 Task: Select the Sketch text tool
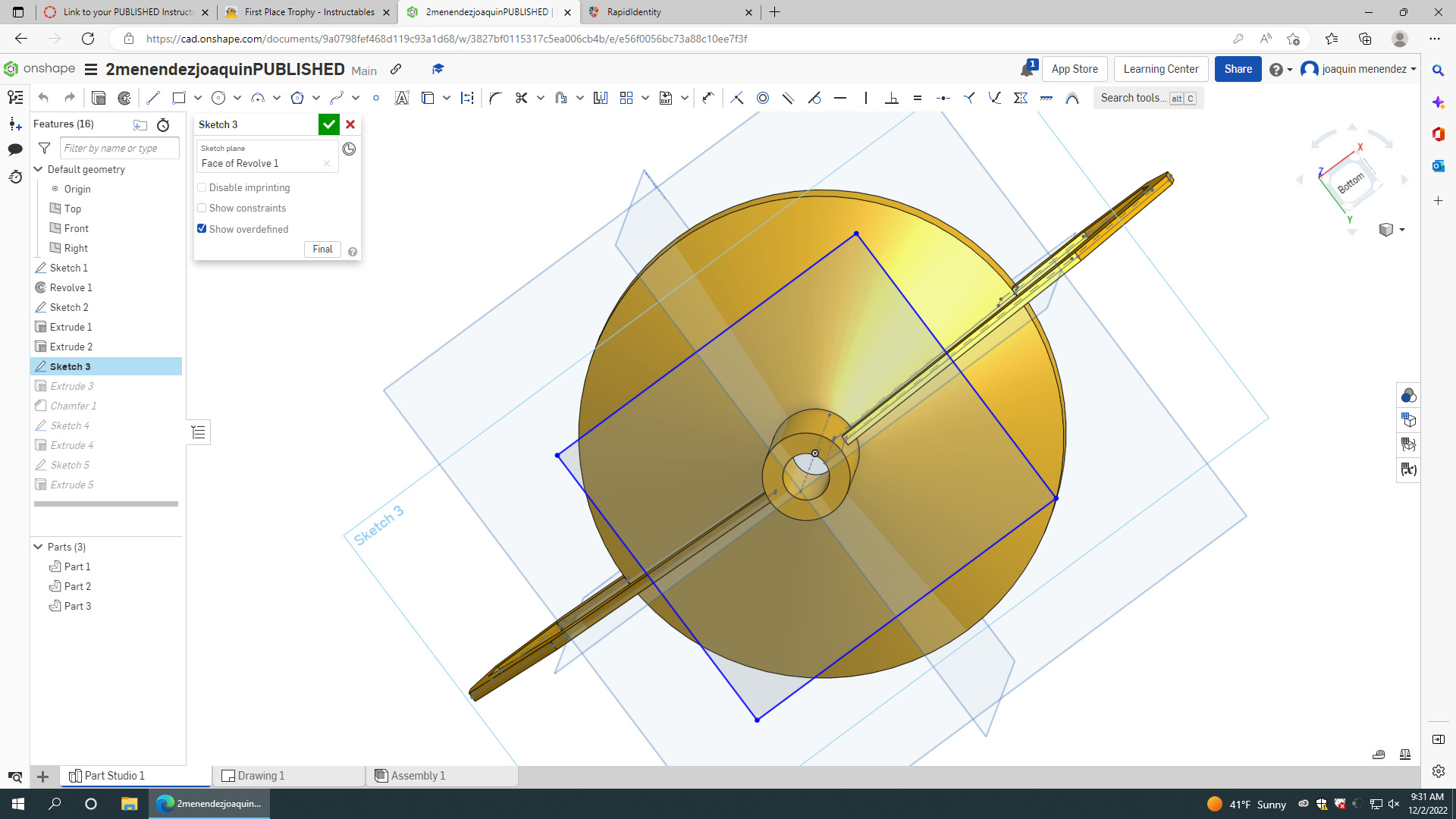pos(402,98)
